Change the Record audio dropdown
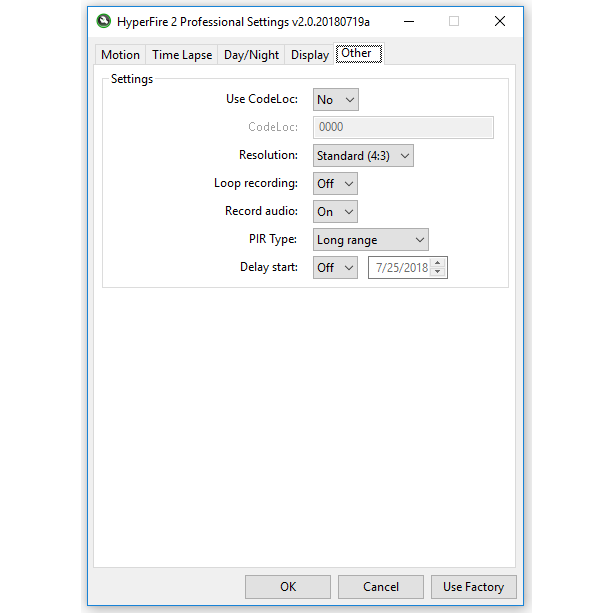Screen dimensions: 613x613 pos(335,212)
